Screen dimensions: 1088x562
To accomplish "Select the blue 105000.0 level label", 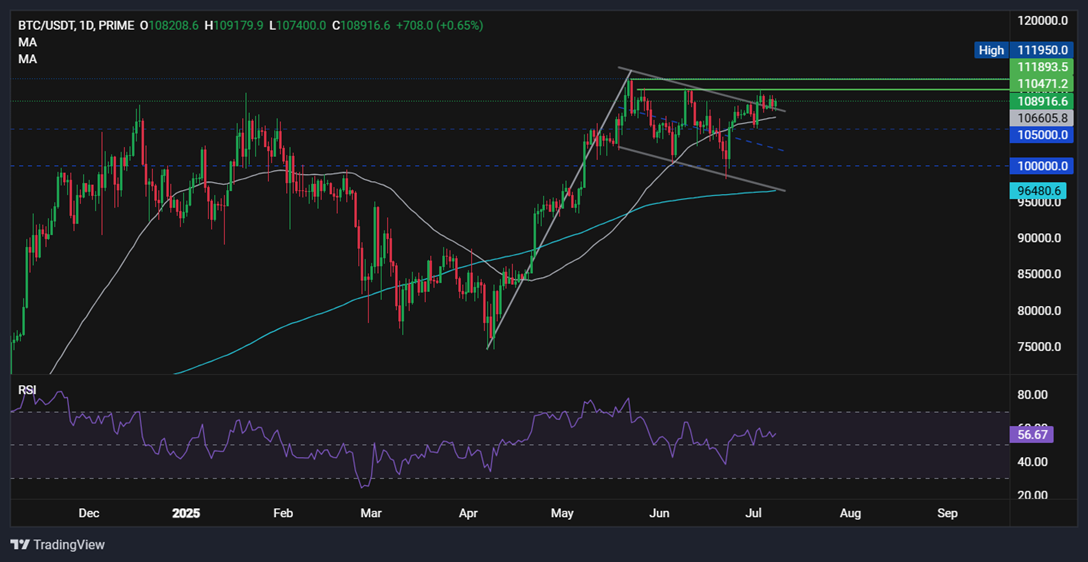I will [x=1042, y=134].
